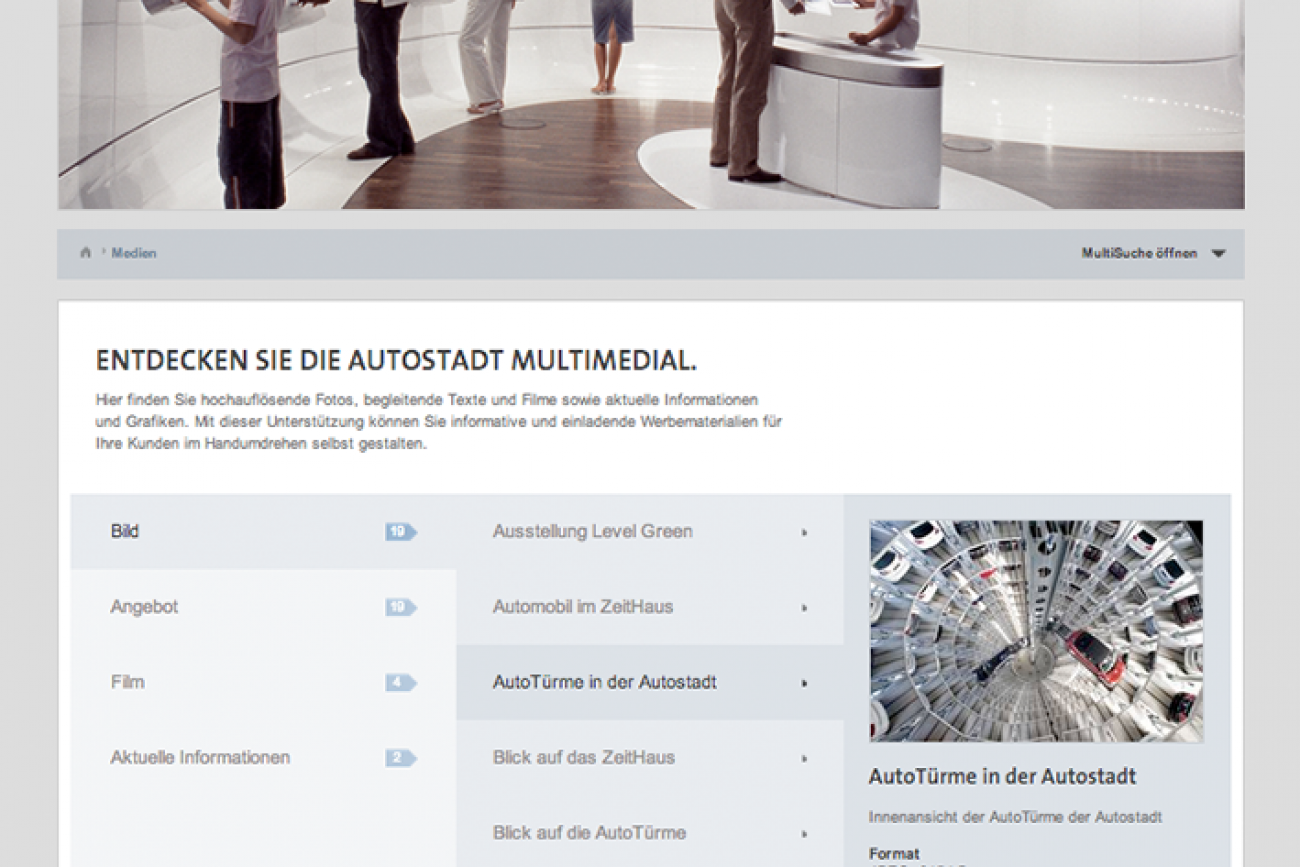Select the Bild category tab

click(125, 532)
